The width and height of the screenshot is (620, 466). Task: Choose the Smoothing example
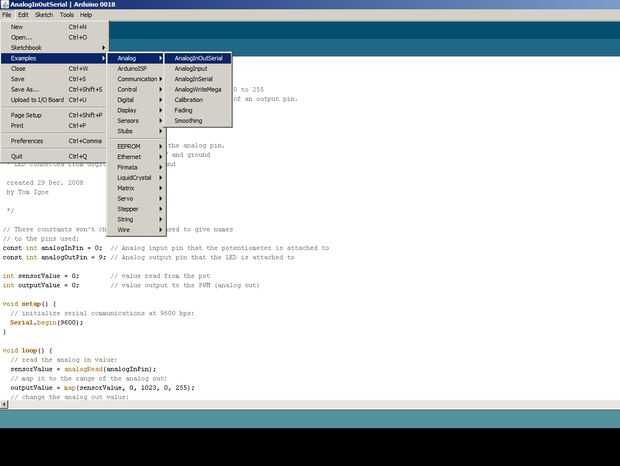(x=188, y=121)
